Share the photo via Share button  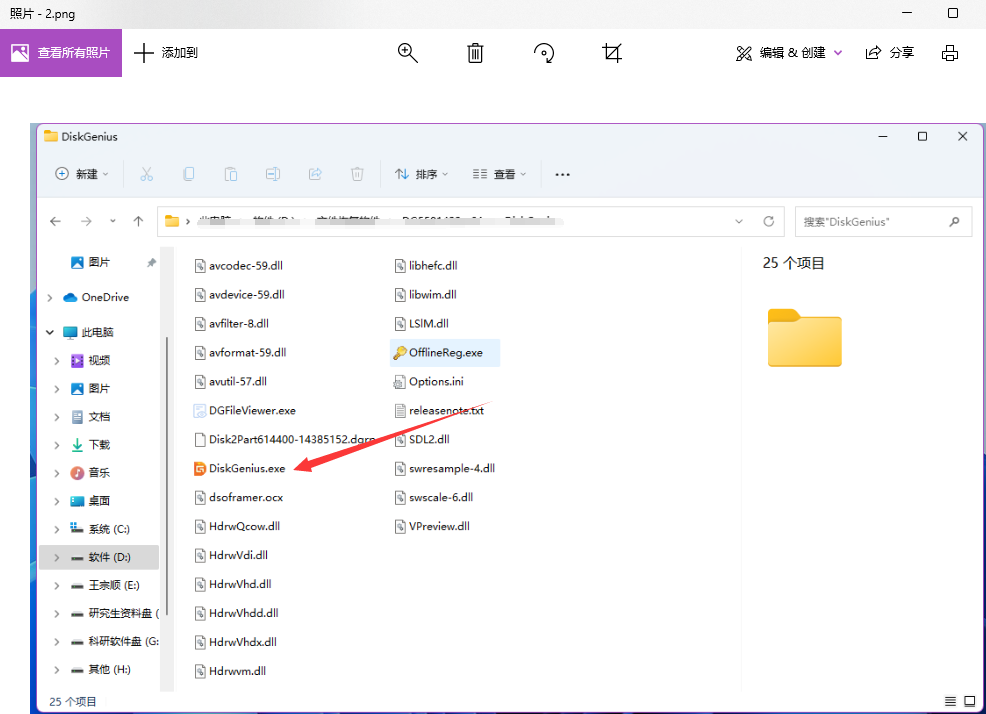click(890, 53)
